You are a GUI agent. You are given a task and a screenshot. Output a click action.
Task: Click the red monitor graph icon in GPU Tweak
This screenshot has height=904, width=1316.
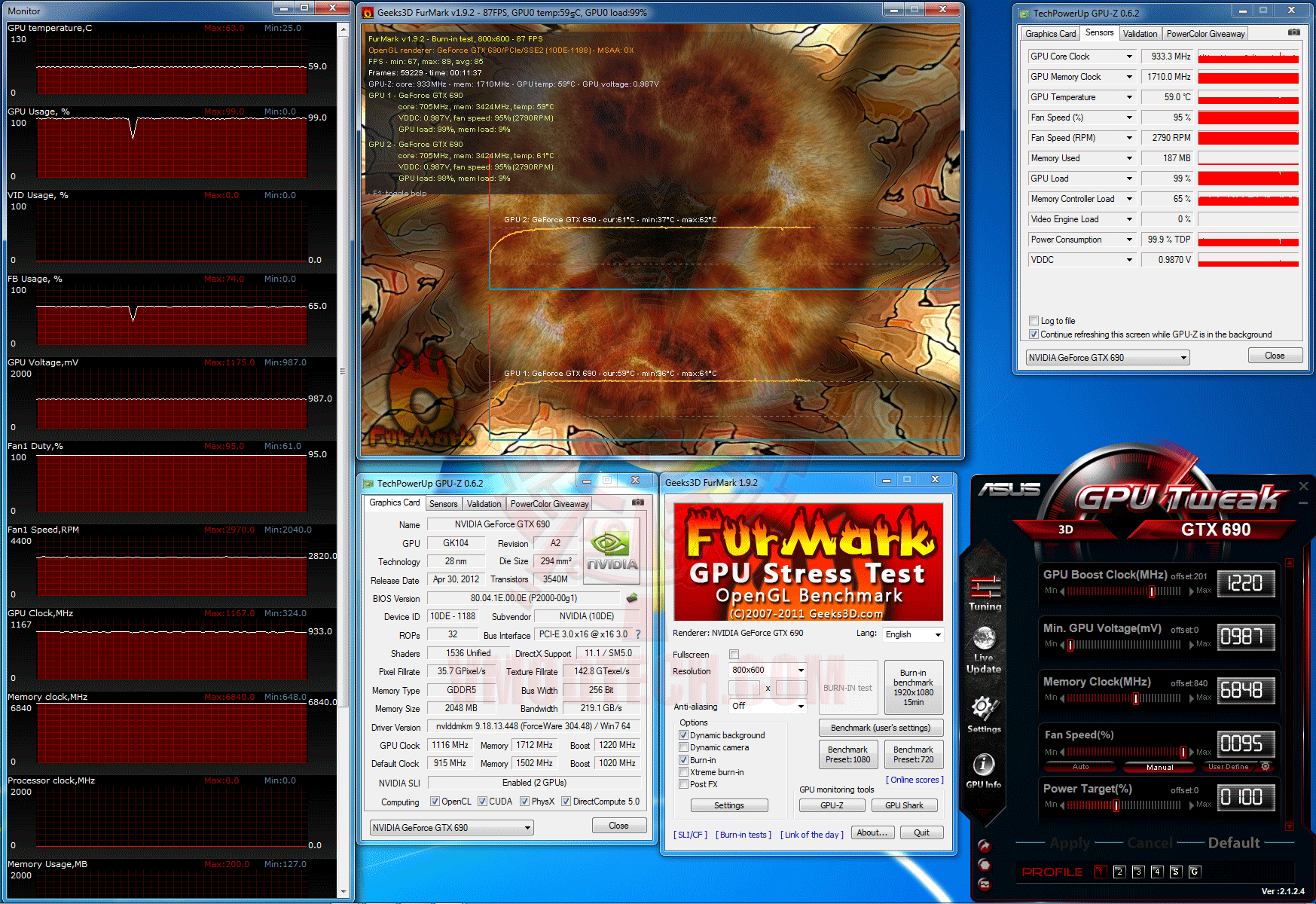(984, 884)
